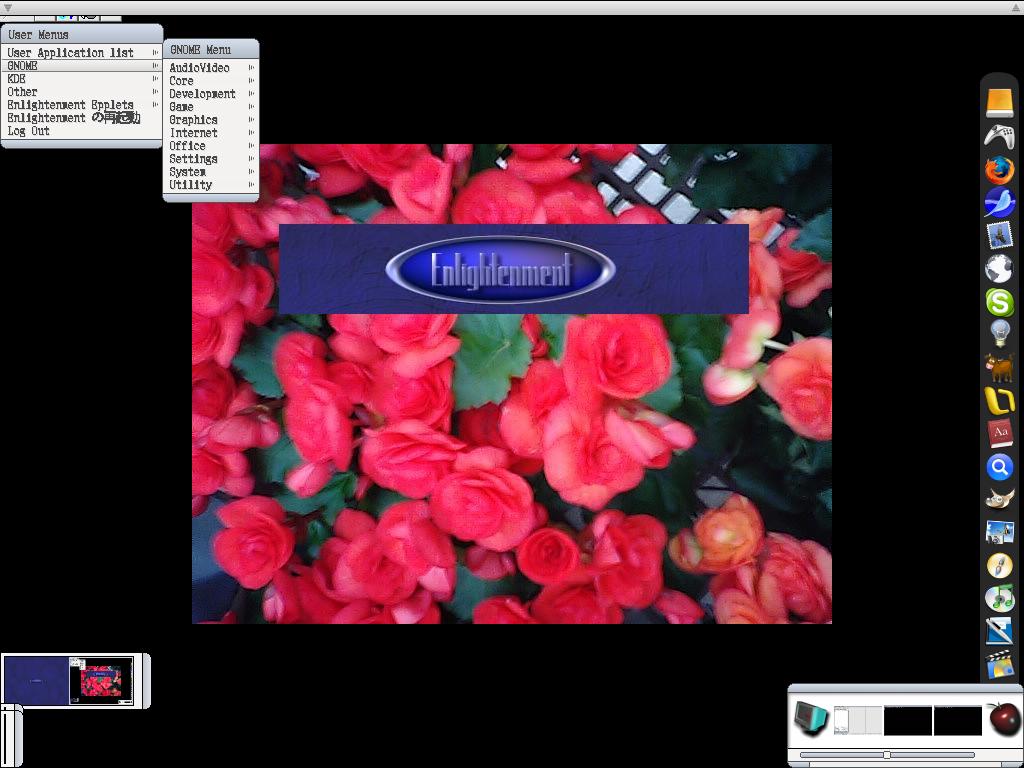The width and height of the screenshot is (1024, 768).
Task: Open Enlightenment Epplets entry
Action: (71, 105)
